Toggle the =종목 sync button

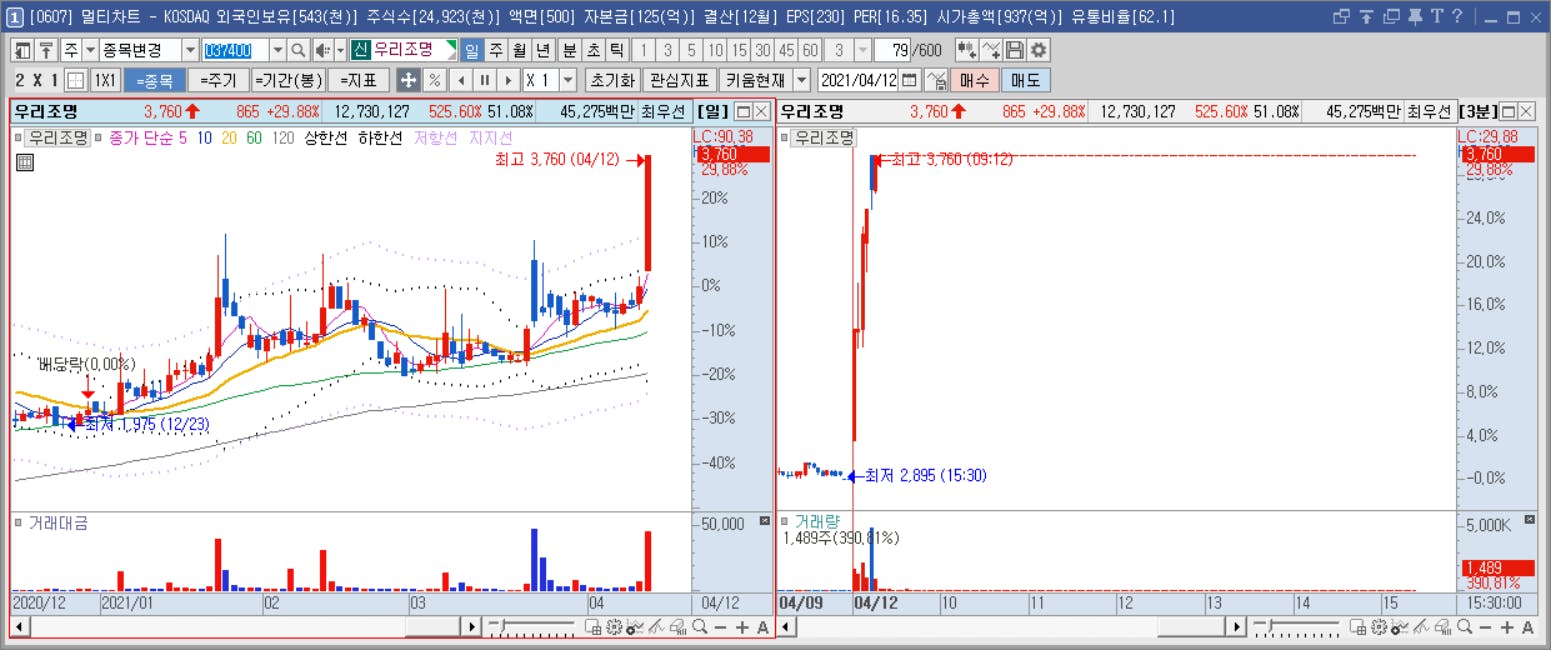(x=154, y=80)
